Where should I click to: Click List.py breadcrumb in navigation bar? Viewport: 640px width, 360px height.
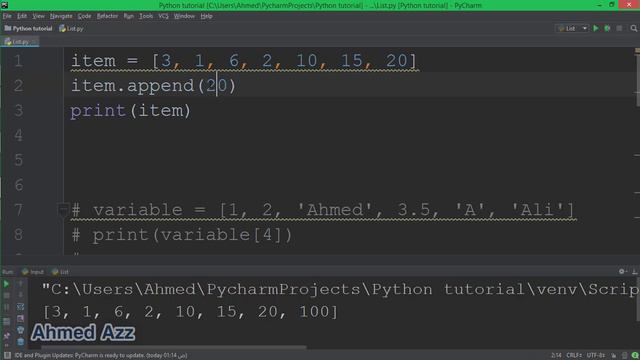click(71, 29)
